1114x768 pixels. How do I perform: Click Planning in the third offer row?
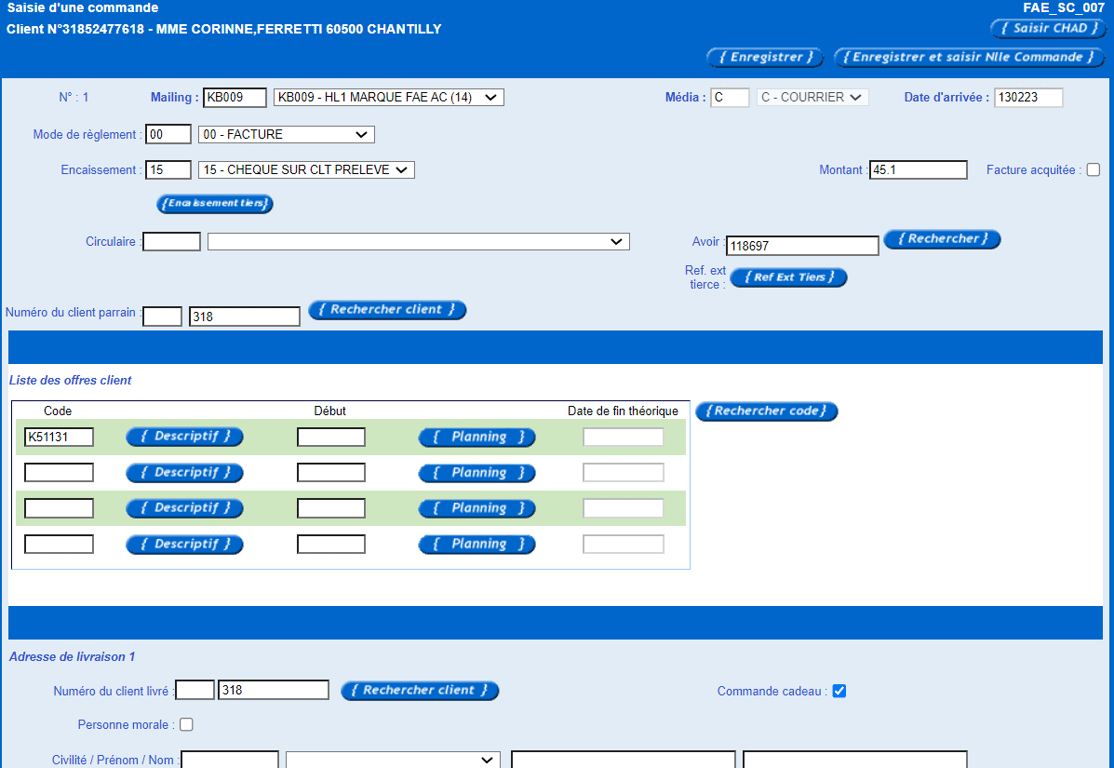click(477, 509)
